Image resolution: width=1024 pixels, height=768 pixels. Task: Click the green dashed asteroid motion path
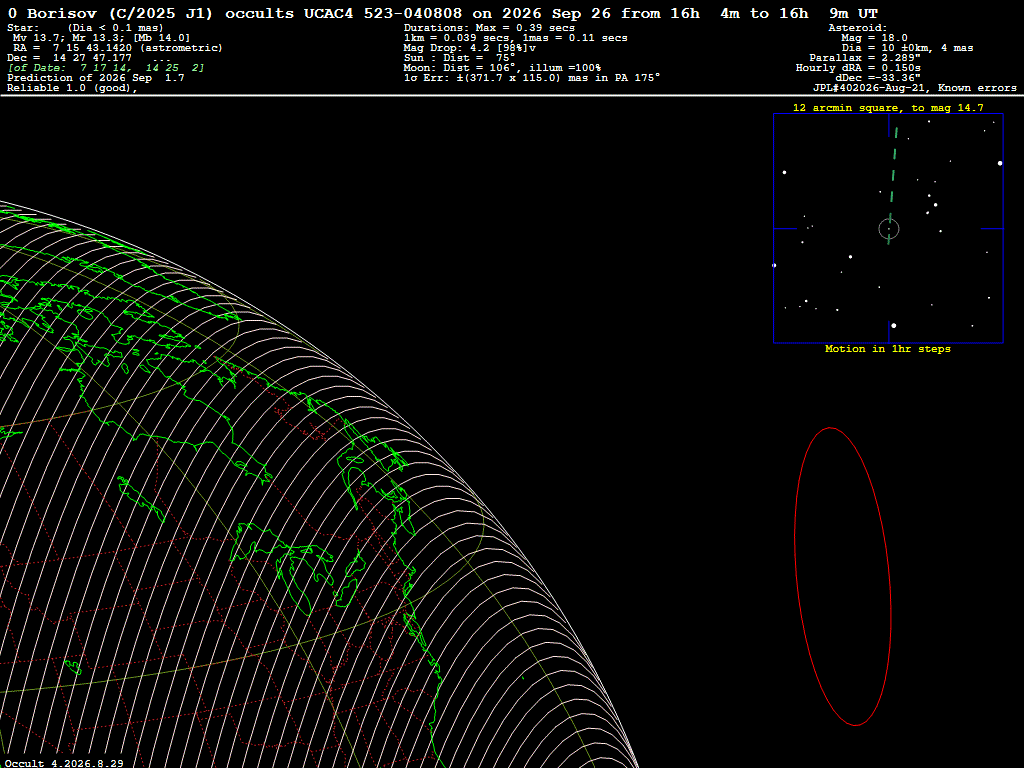coord(893,186)
